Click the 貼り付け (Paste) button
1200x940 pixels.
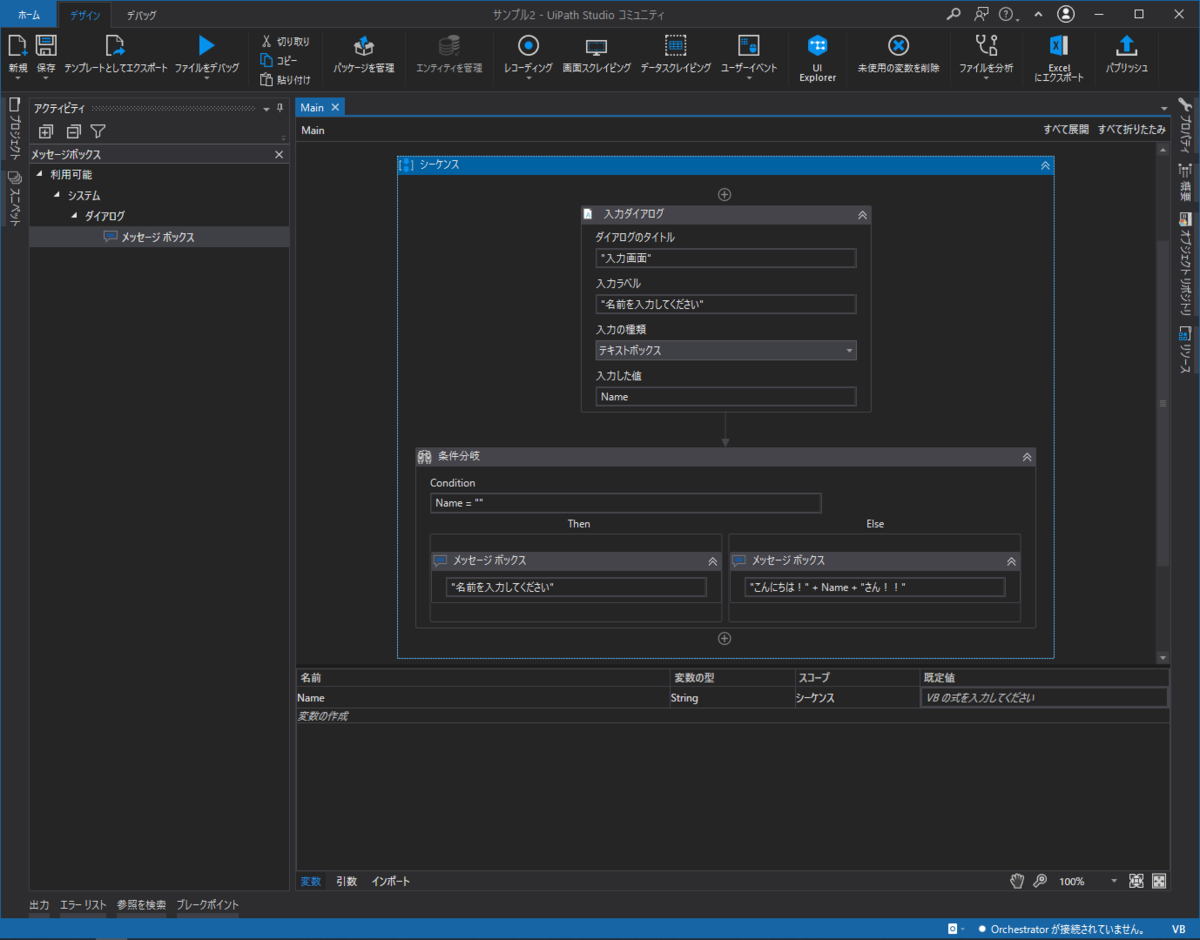click(285, 80)
